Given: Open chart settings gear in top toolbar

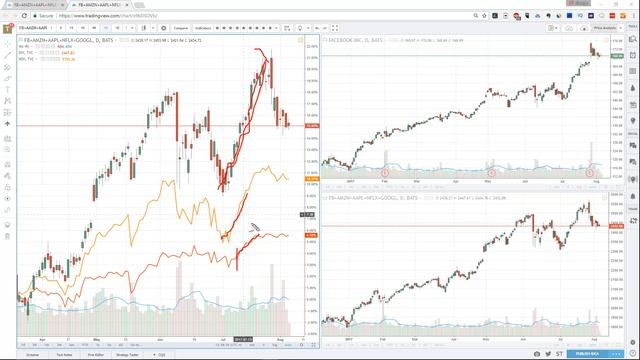Looking at the screenshot, I should (164, 28).
